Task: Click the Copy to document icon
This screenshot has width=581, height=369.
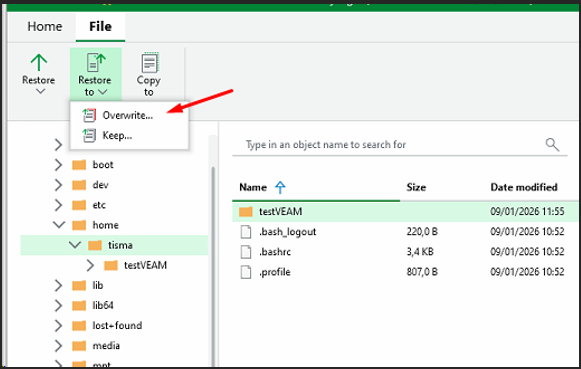Action: tap(150, 62)
